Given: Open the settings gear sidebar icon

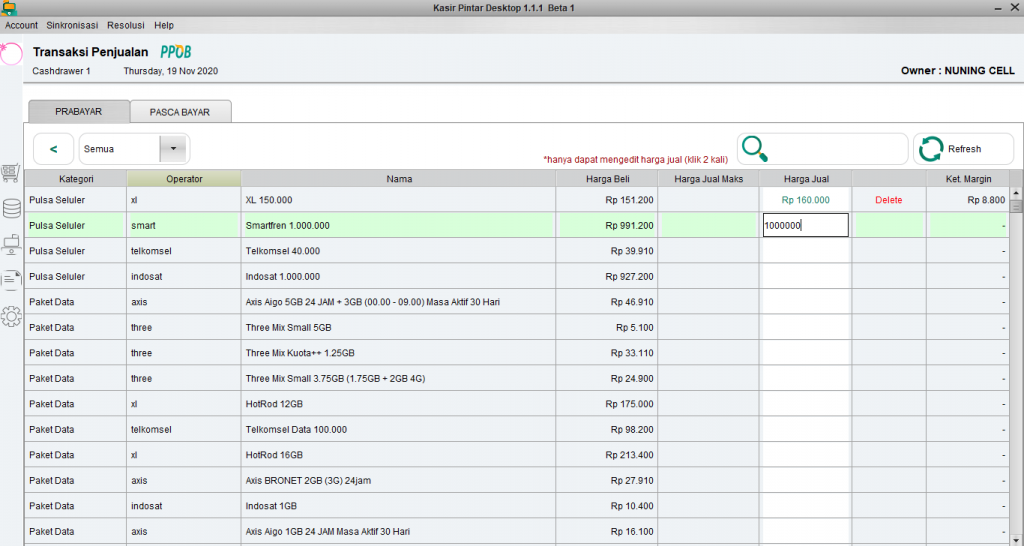Looking at the screenshot, I should click(x=11, y=317).
